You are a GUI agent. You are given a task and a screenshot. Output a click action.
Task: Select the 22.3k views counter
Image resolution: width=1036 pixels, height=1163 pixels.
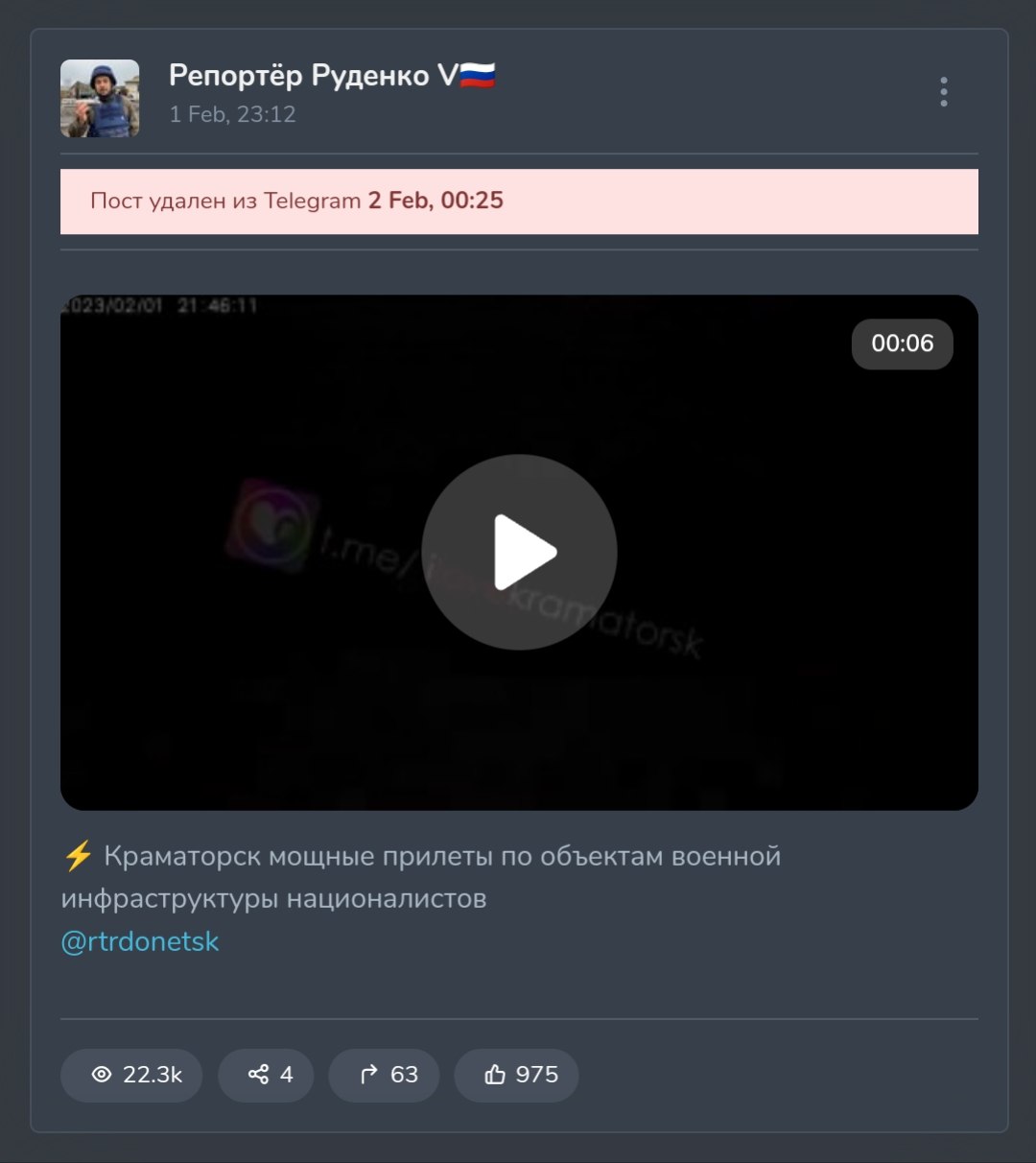[153, 1075]
